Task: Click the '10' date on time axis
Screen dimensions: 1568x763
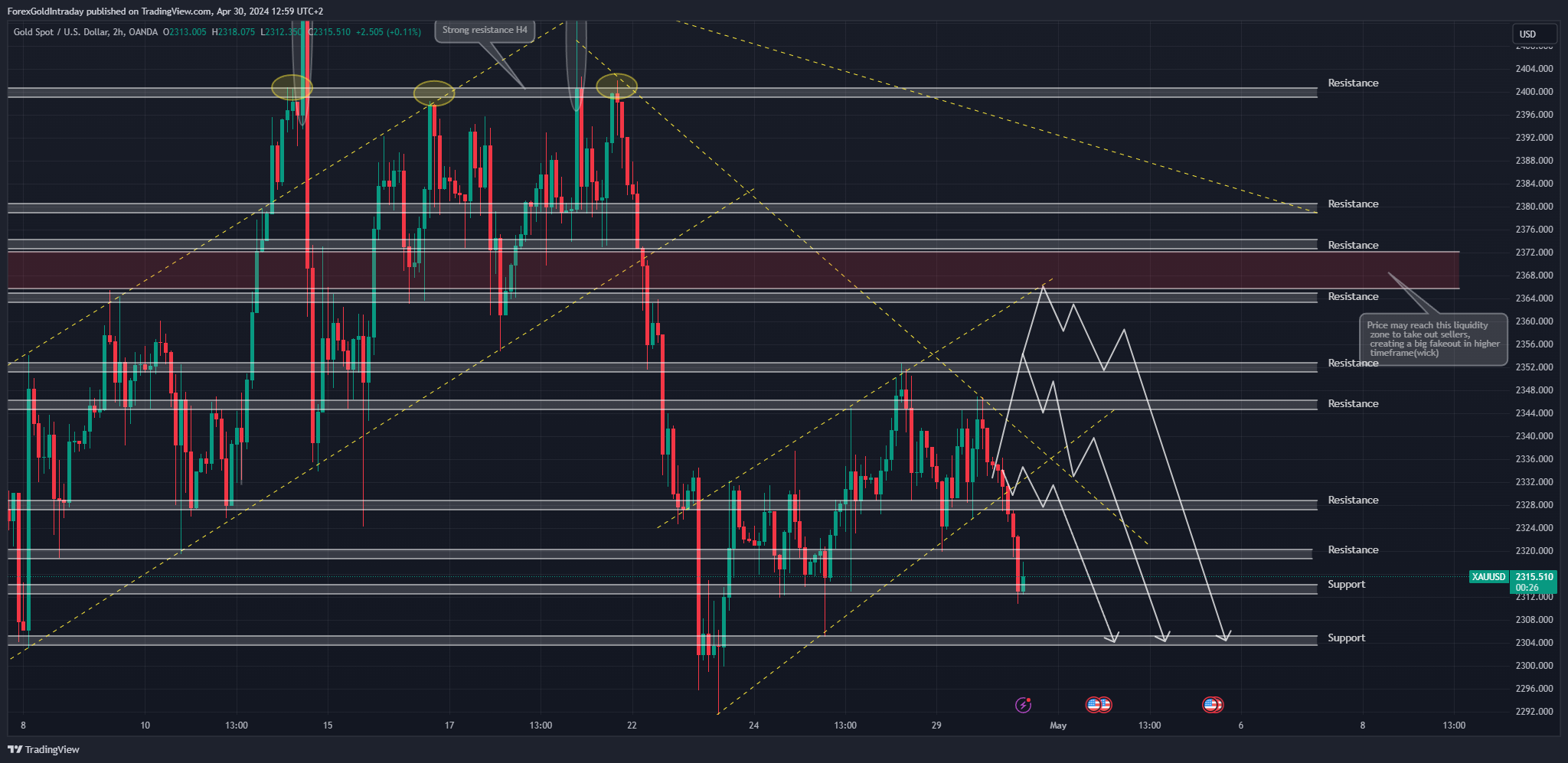Action: click(x=145, y=726)
